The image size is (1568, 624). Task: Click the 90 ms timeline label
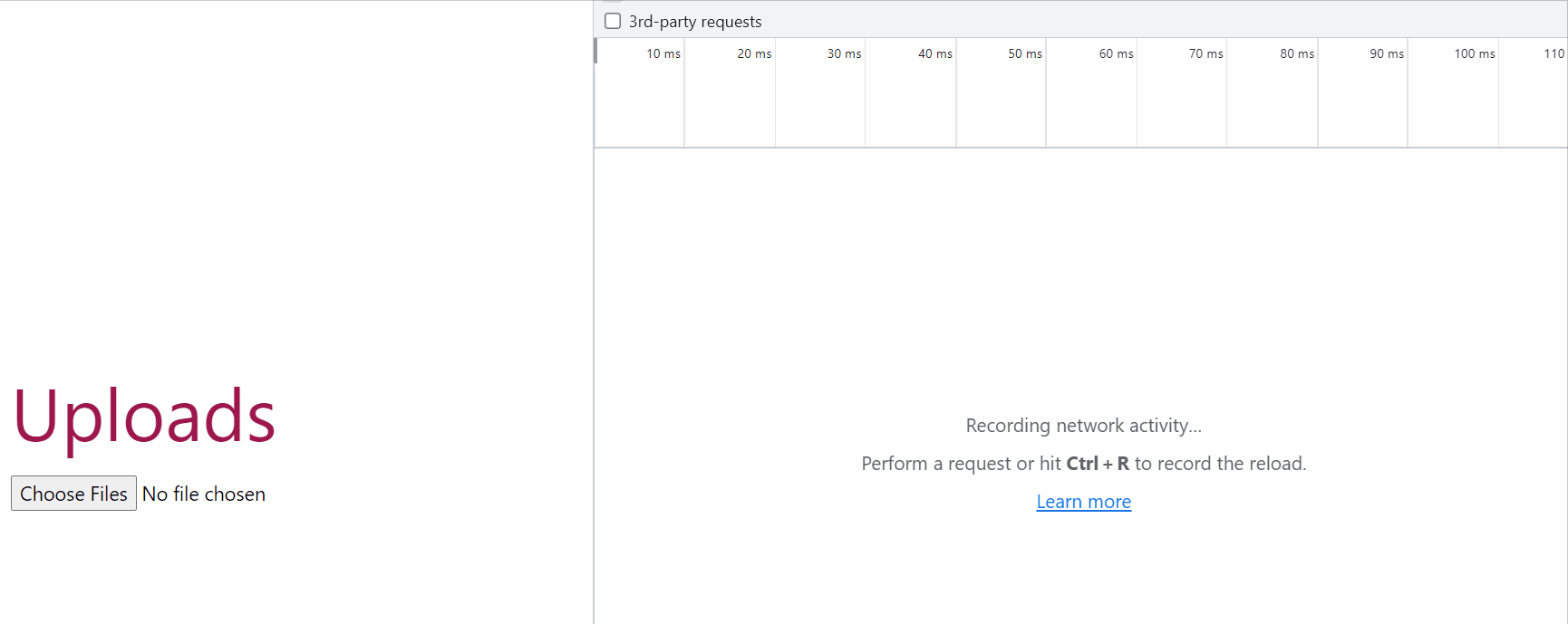coord(1386,54)
